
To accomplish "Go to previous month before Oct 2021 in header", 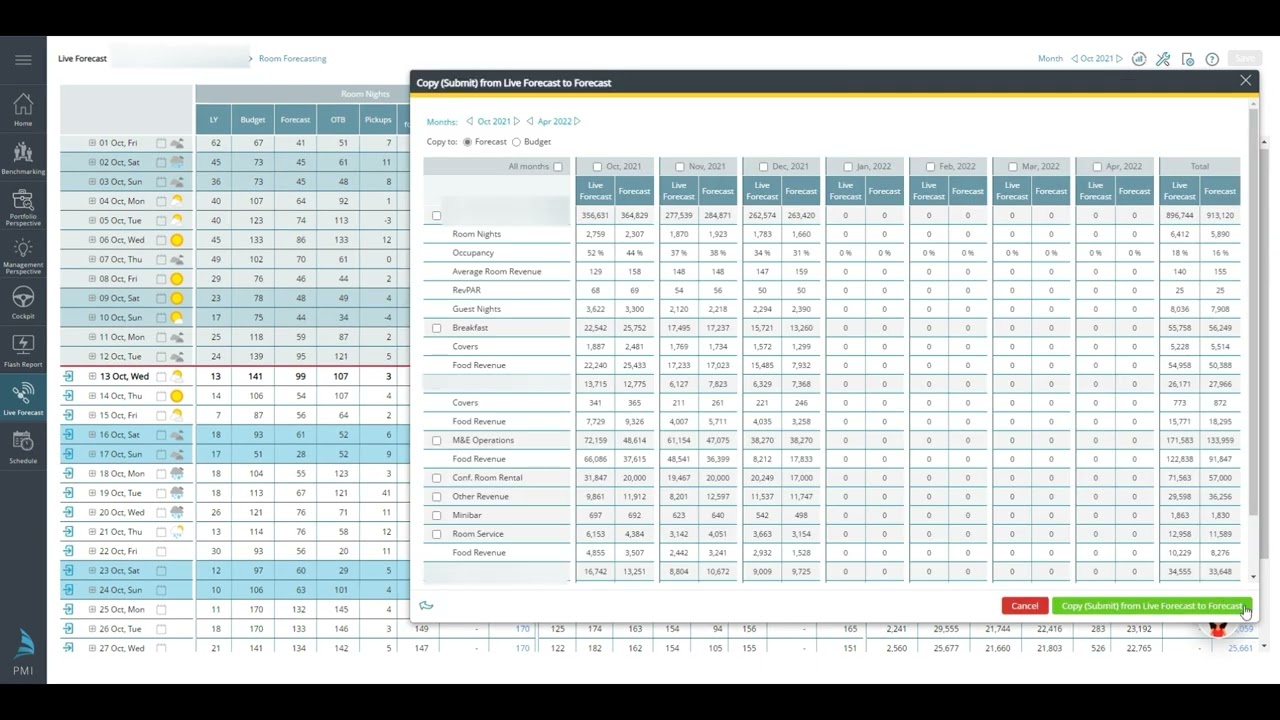I will click(x=1074, y=59).
